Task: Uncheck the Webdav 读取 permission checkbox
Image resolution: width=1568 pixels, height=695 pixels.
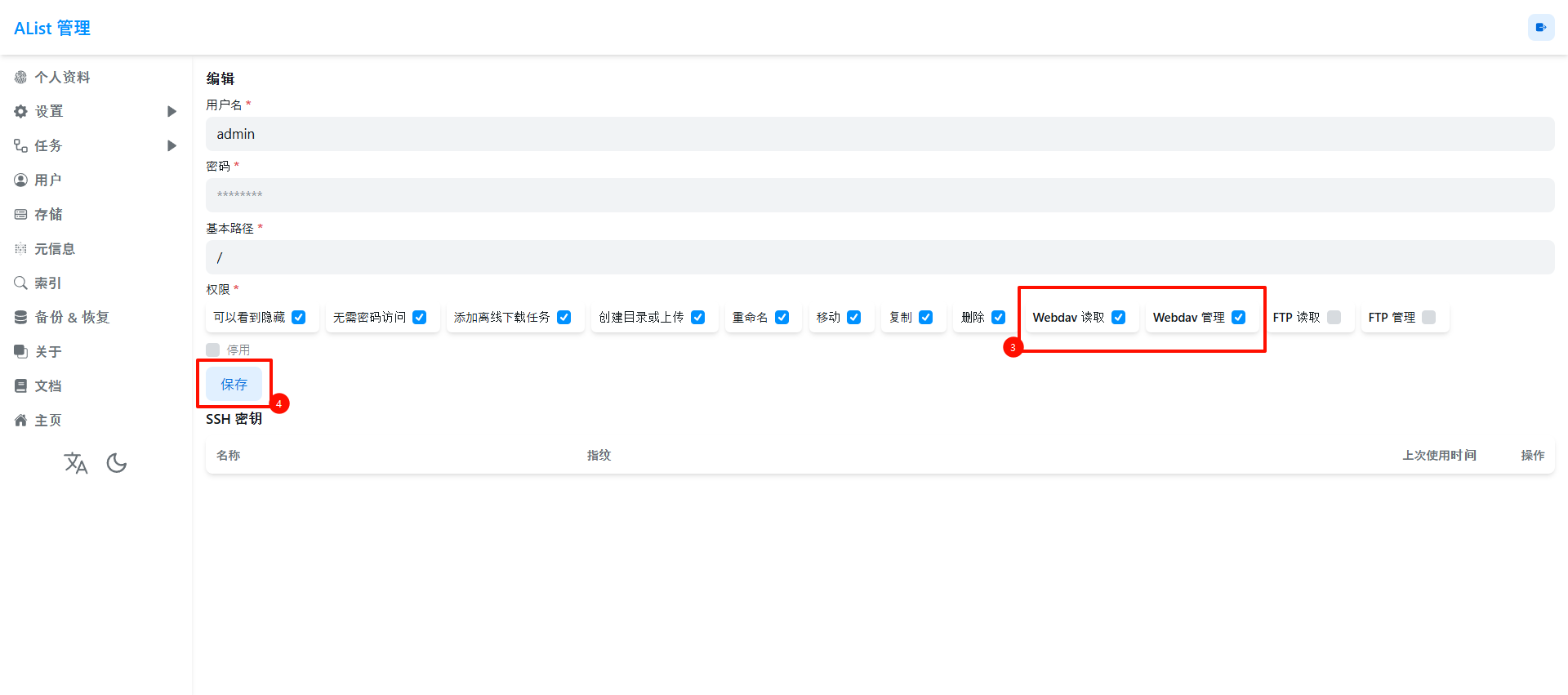Action: (1118, 318)
